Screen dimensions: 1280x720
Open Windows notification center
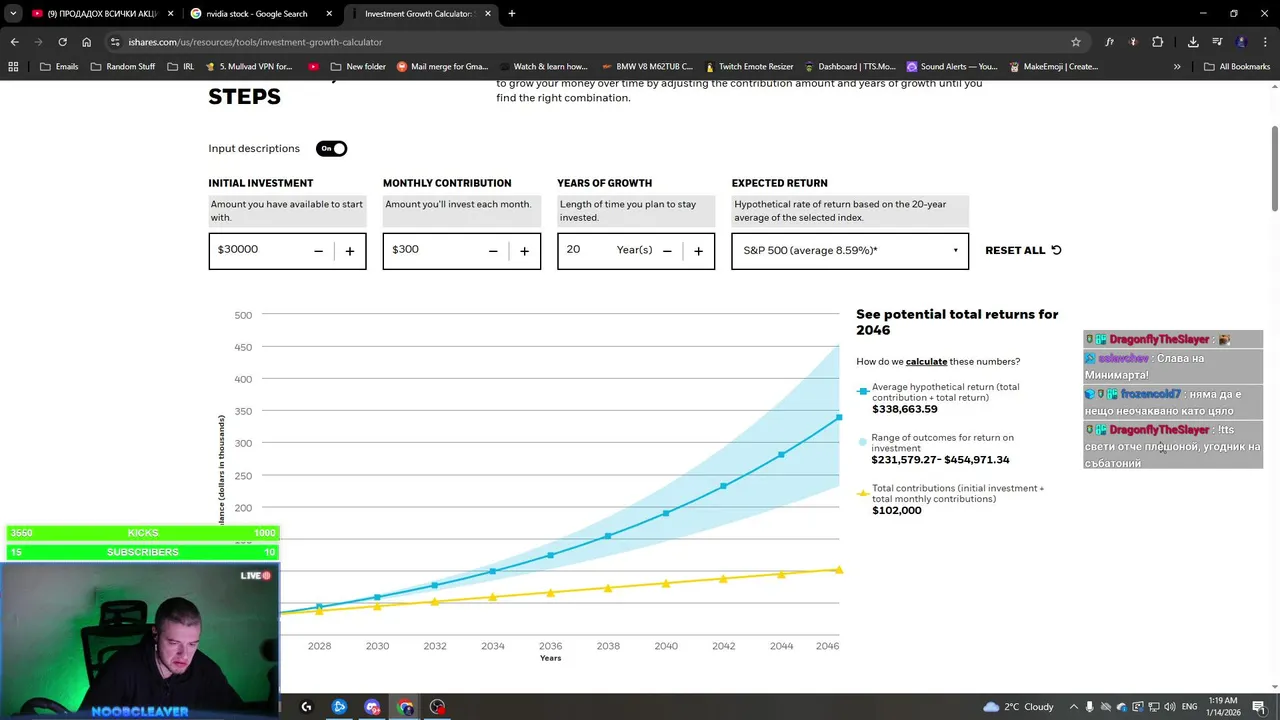point(1260,707)
